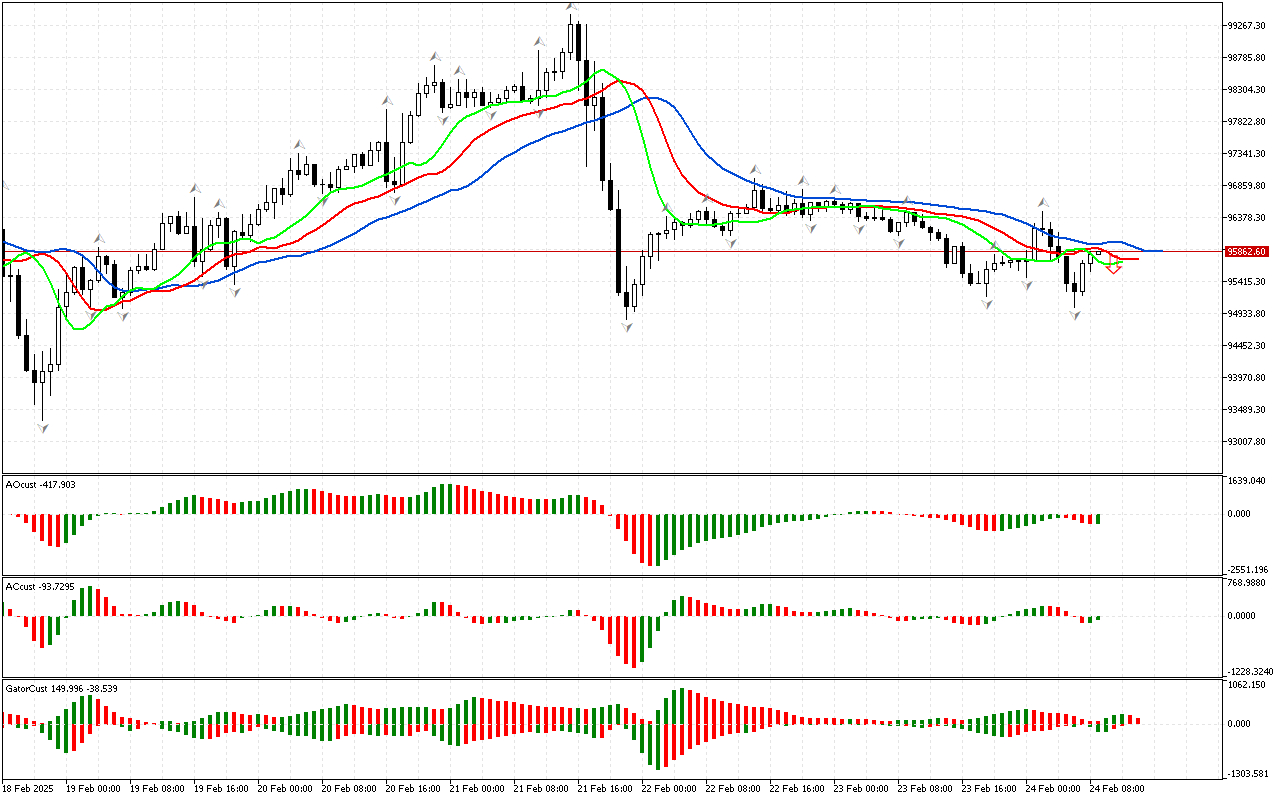This screenshot has height=800, width=1280.
Task: Click the red current price label 95862.60
Action: (1247, 252)
